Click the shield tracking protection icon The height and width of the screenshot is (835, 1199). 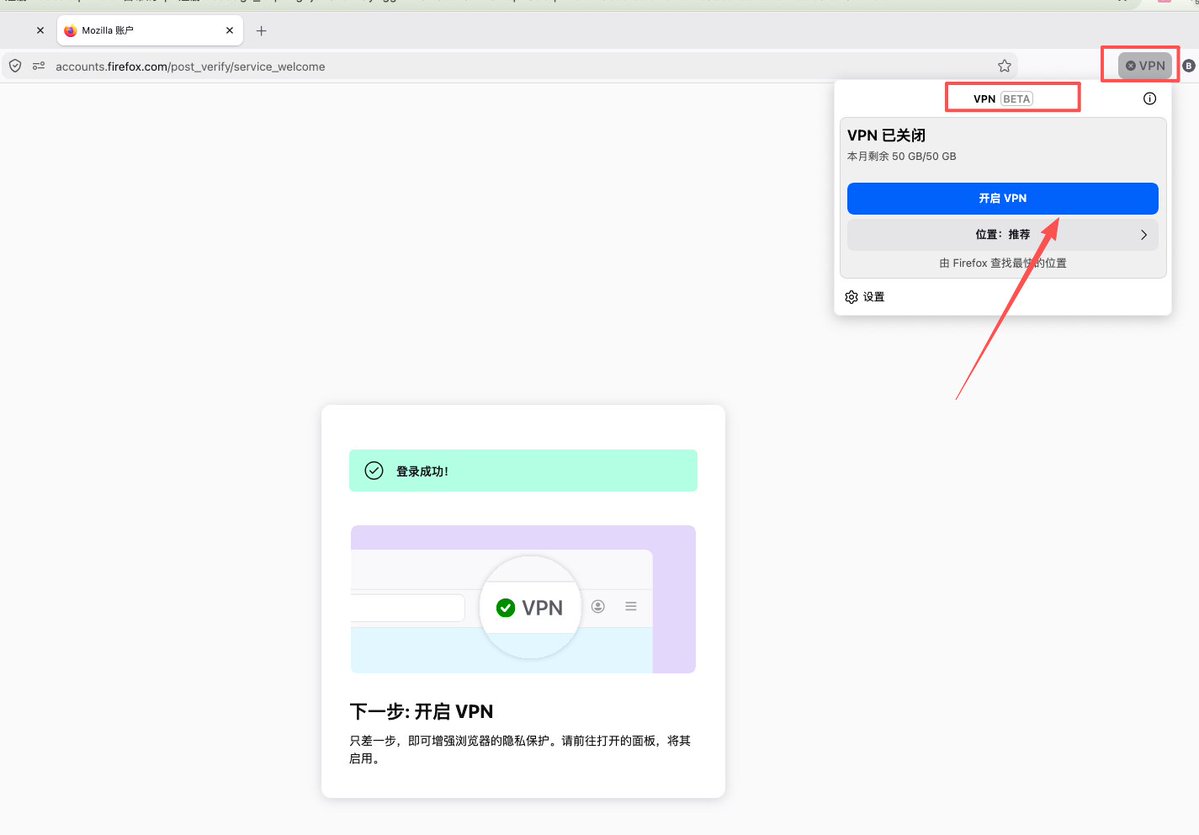click(15, 67)
